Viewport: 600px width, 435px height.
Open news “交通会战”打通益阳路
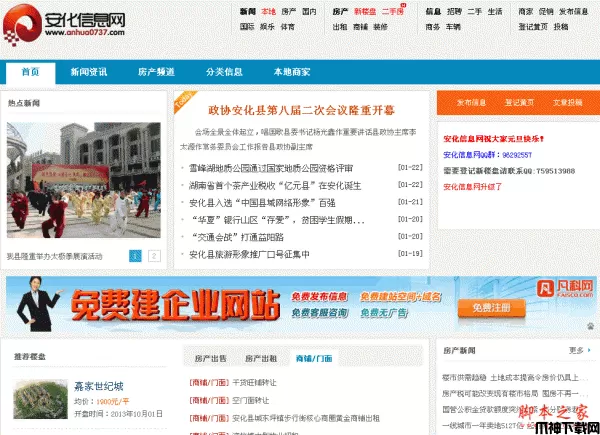coord(237,237)
